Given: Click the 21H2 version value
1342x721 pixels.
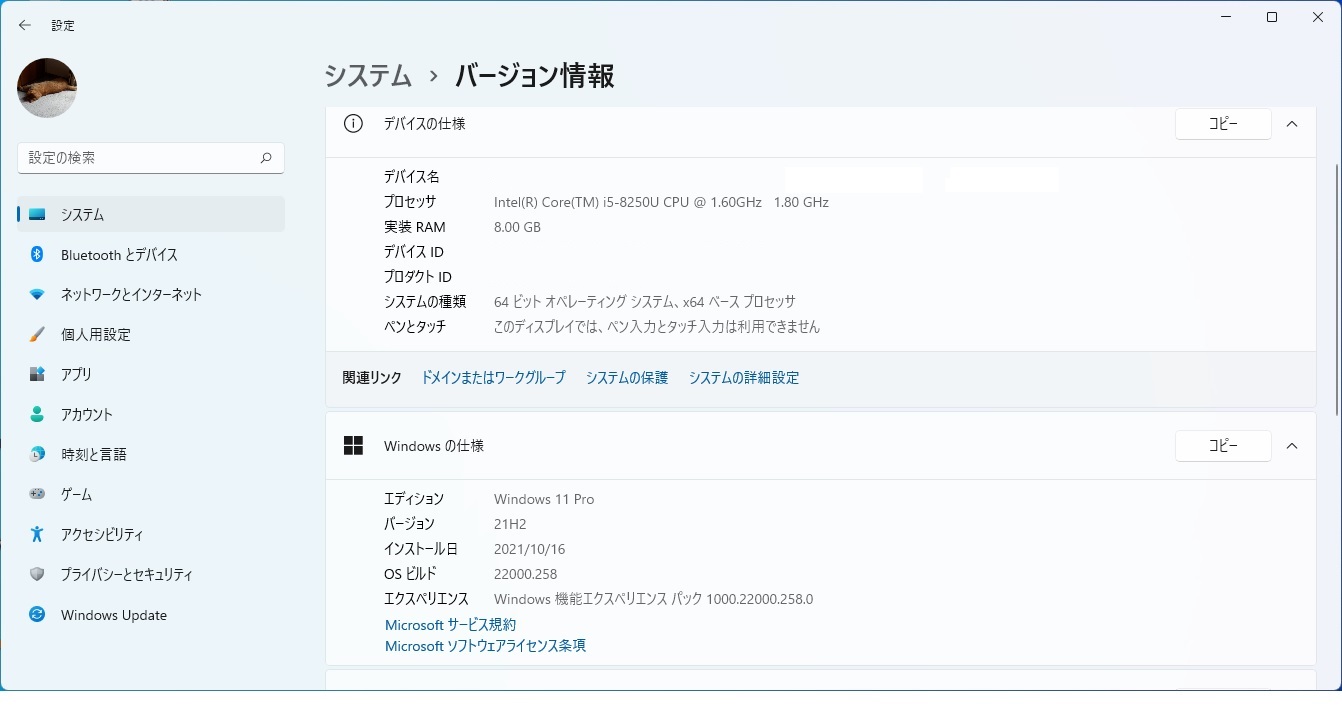Looking at the screenshot, I should click(510, 524).
